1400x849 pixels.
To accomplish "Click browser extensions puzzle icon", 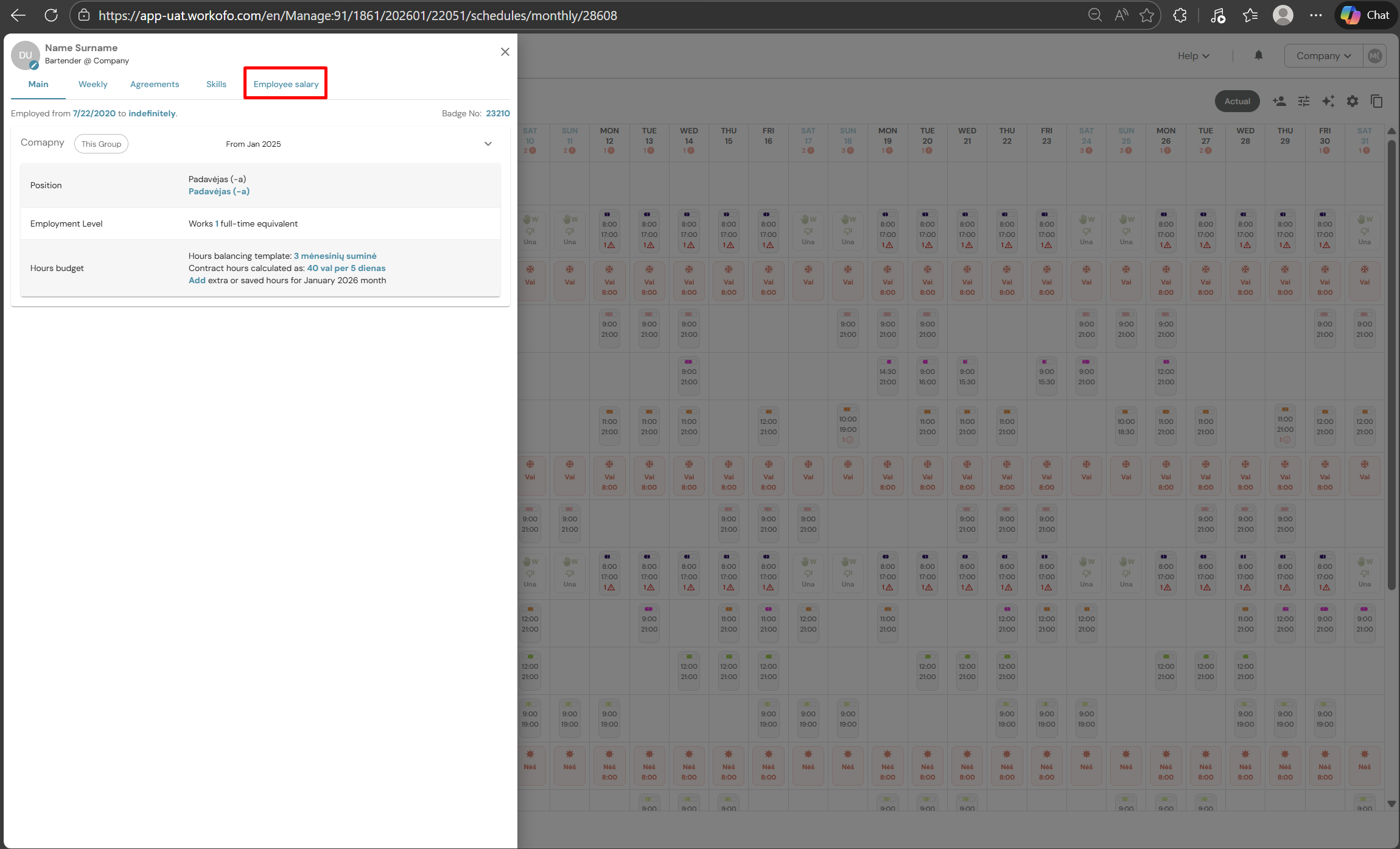I will [x=1180, y=15].
